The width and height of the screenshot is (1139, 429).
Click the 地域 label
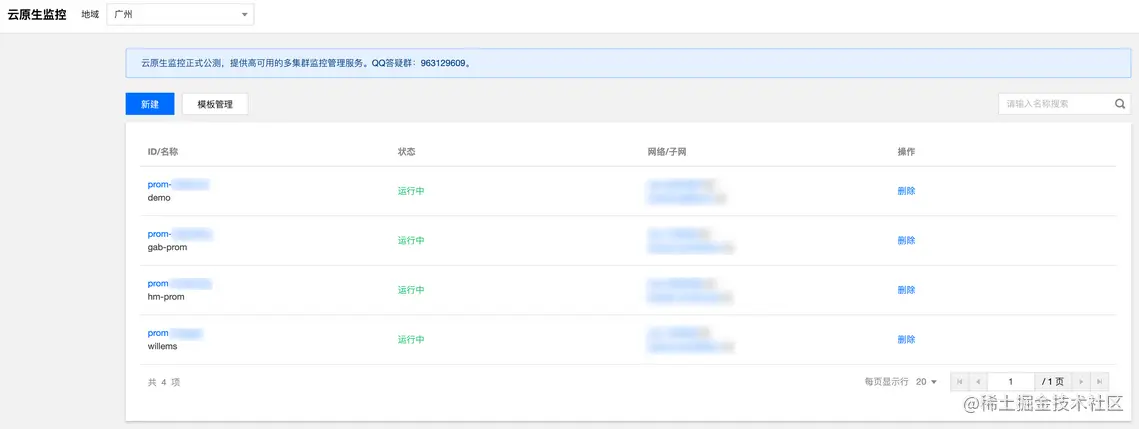pyautogui.click(x=90, y=15)
